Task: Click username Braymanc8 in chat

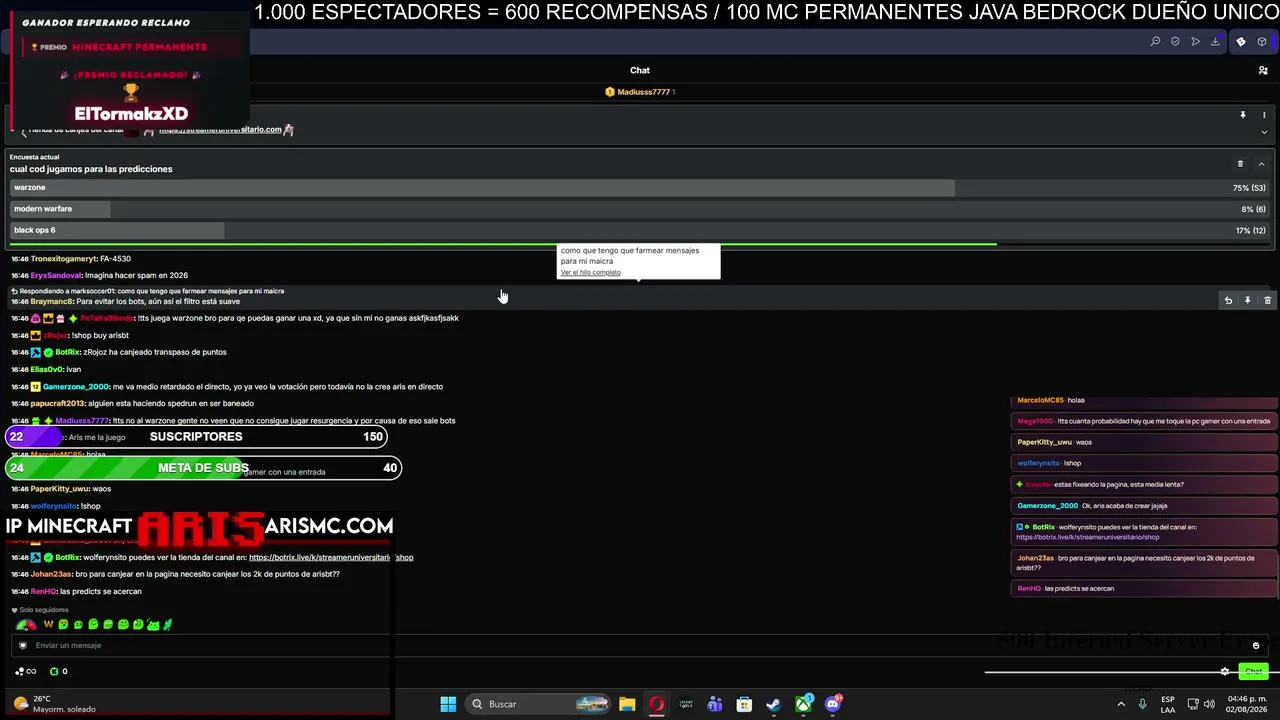Action: click(52, 301)
